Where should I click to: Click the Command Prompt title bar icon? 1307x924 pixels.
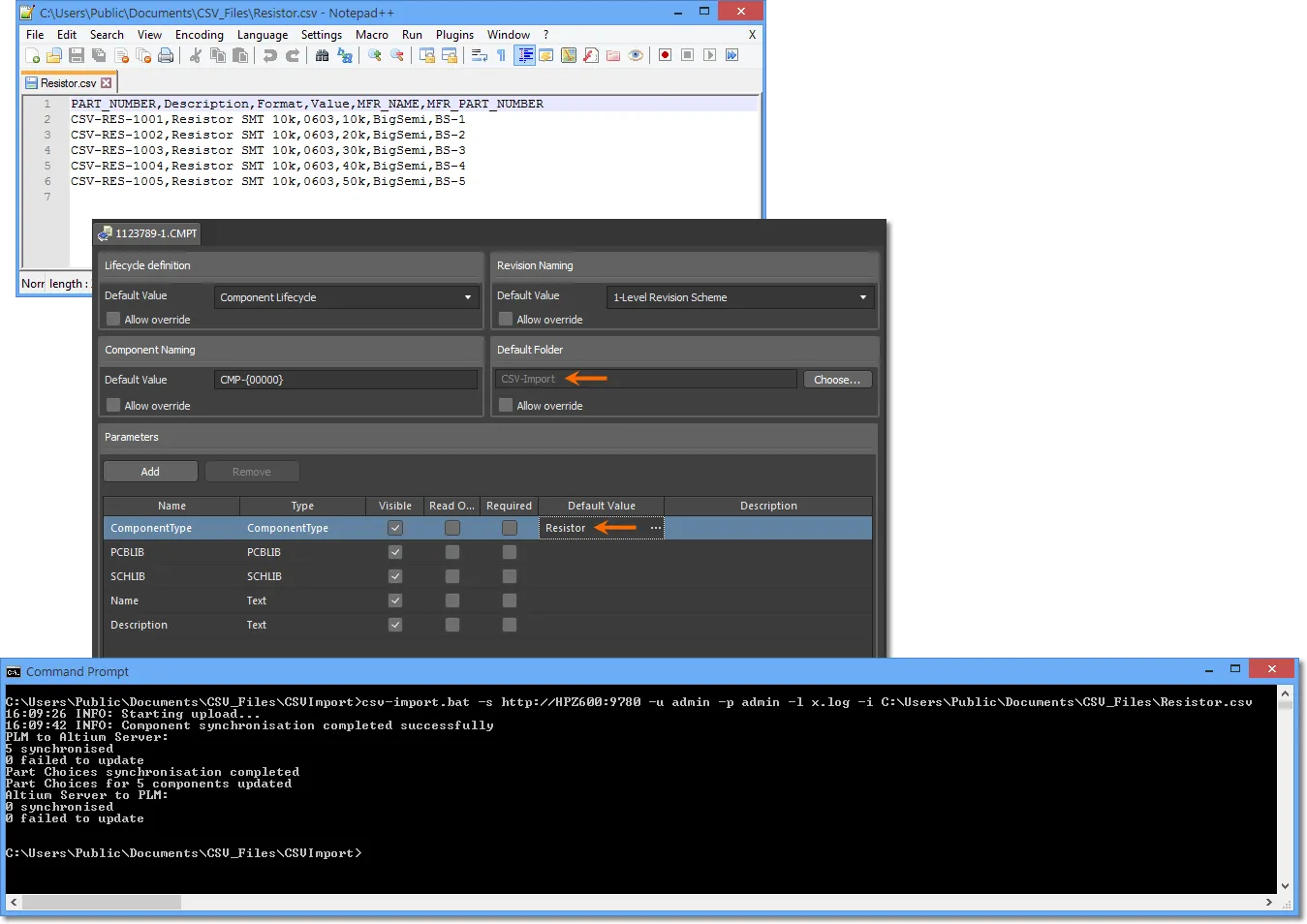[14, 671]
